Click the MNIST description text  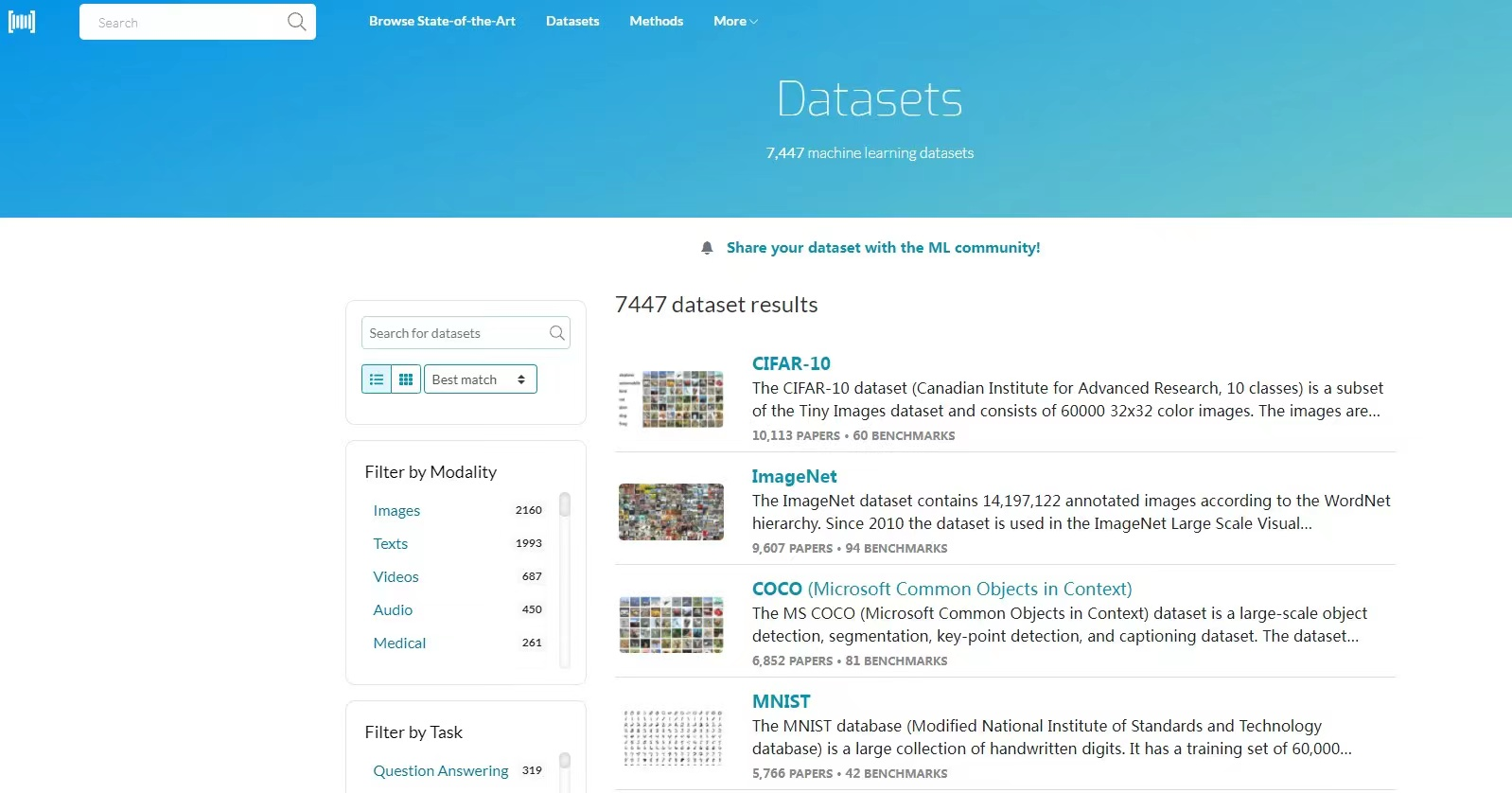pos(1052,737)
